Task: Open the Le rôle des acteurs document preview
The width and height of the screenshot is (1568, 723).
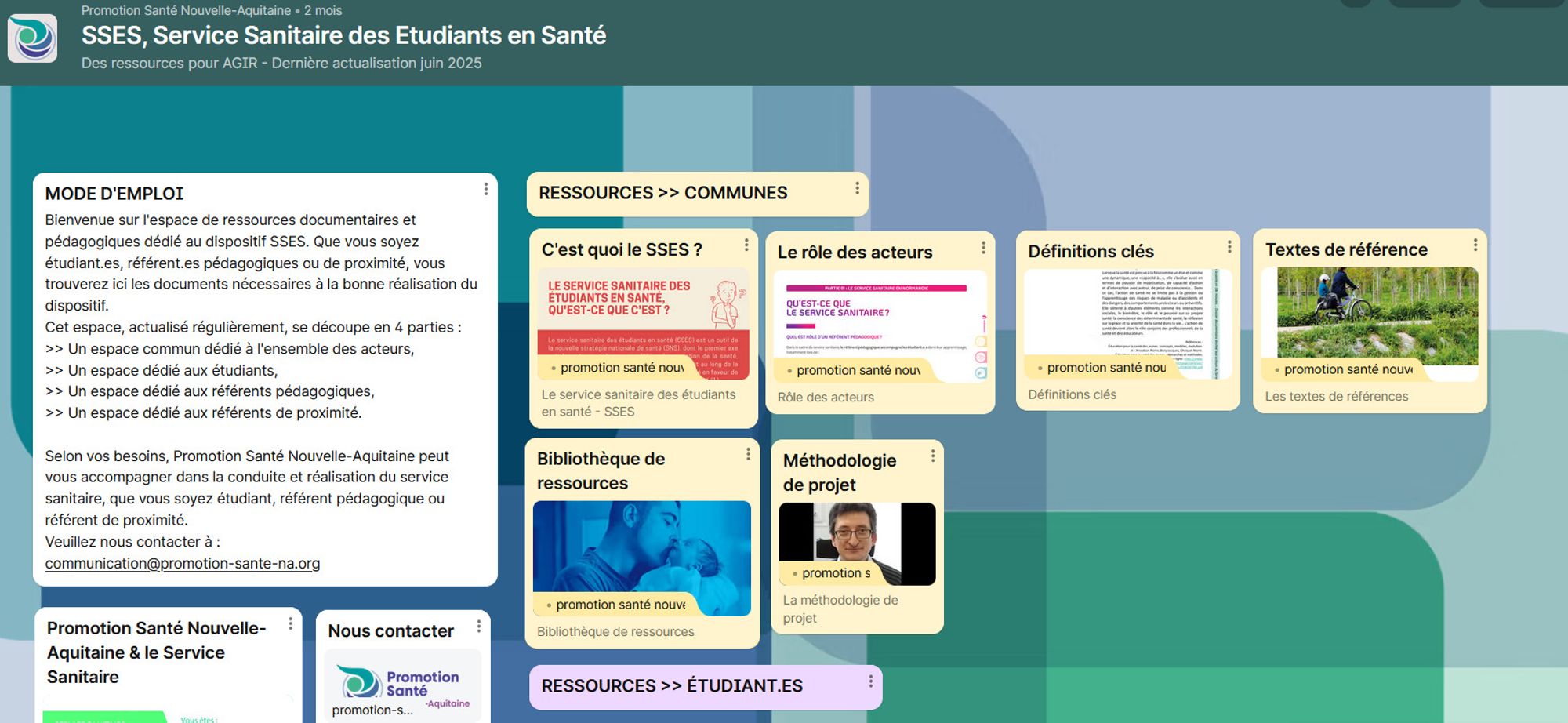Action: pyautogui.click(x=880, y=326)
